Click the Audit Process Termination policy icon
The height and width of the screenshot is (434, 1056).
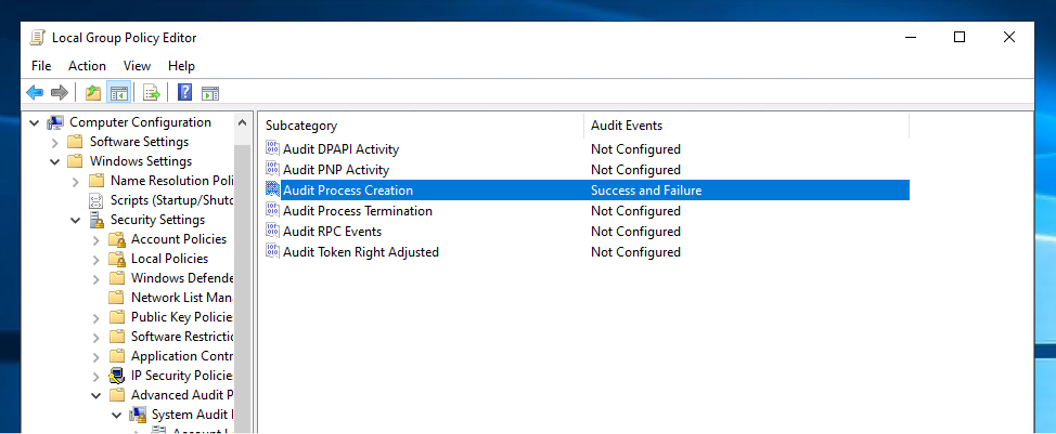tap(272, 210)
